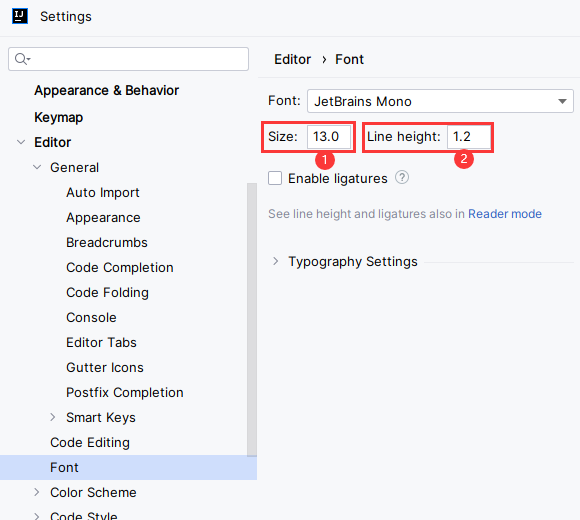Click the search magnifier icon

[21, 59]
